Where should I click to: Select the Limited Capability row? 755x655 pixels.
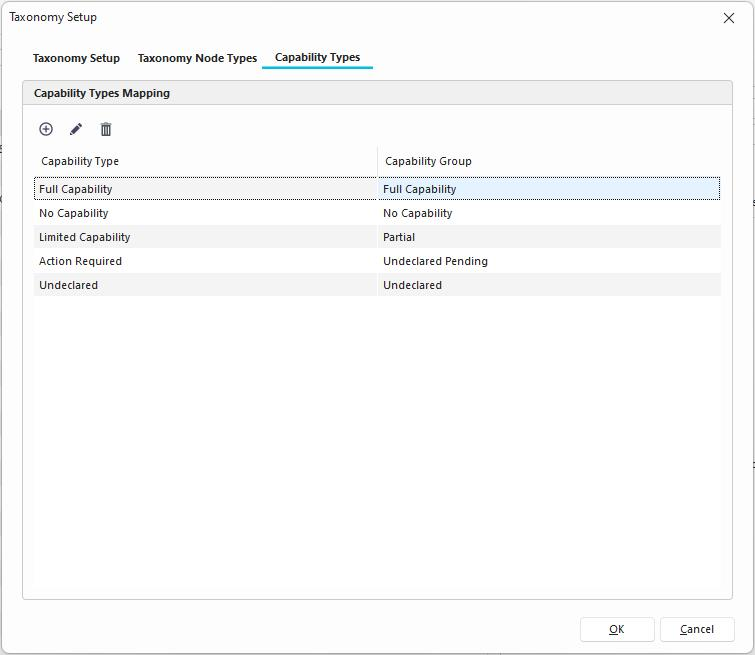[x=85, y=237]
